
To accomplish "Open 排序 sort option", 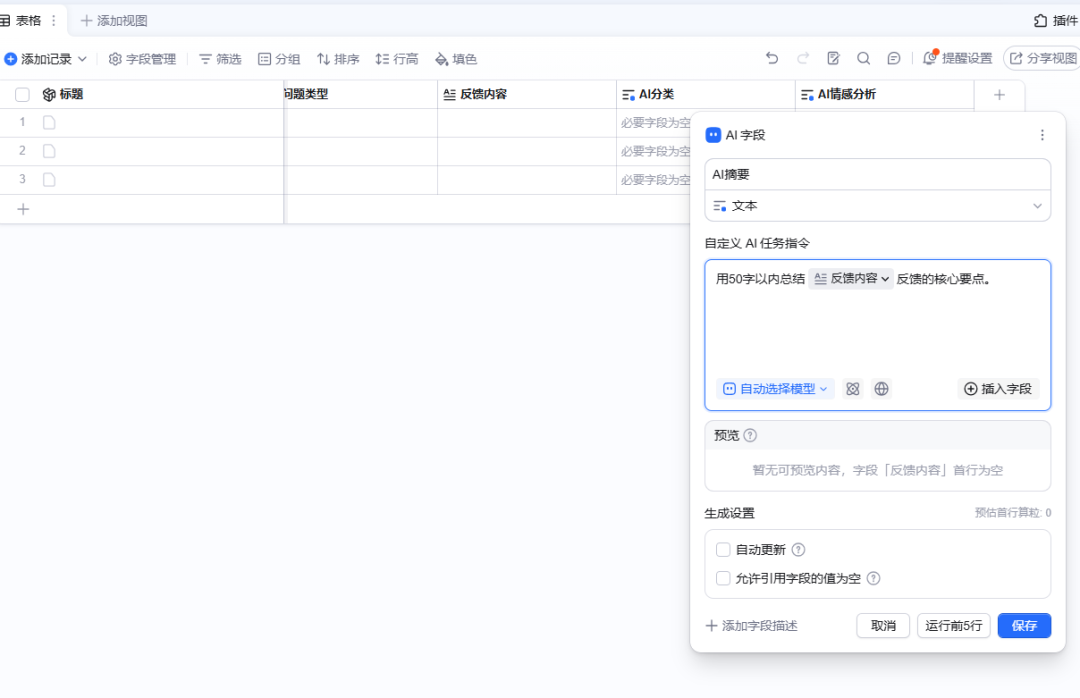I will 338,59.
